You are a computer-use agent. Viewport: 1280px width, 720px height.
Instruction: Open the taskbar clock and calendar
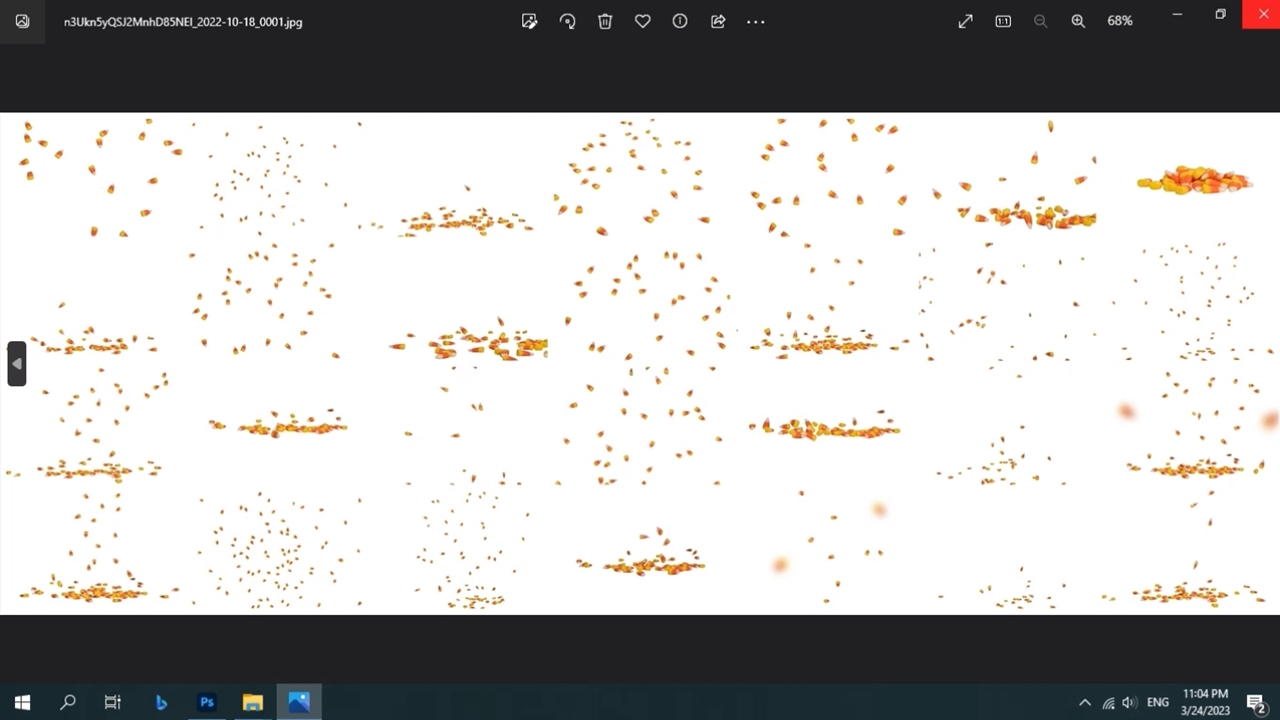1205,702
